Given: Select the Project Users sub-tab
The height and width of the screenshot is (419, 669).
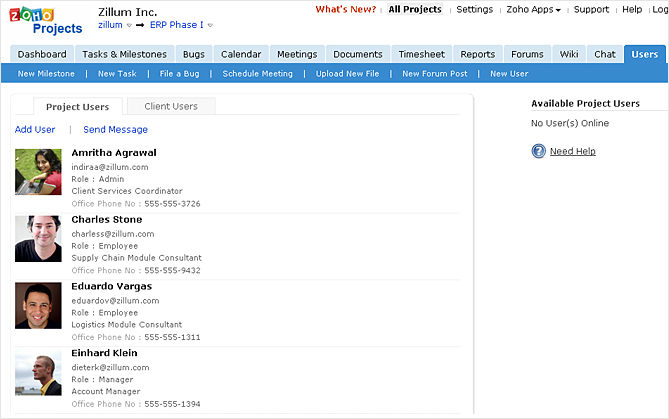Looking at the screenshot, I should (78, 107).
